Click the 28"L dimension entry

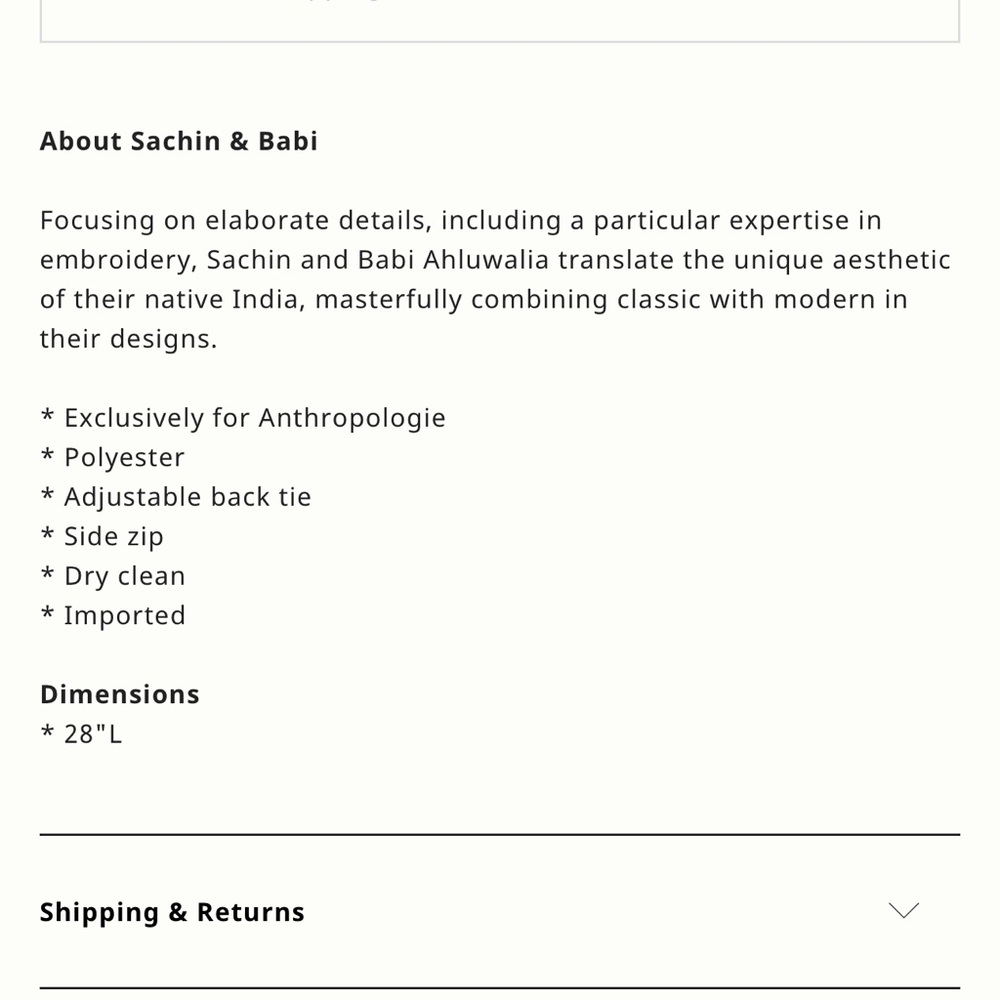click(x=81, y=734)
